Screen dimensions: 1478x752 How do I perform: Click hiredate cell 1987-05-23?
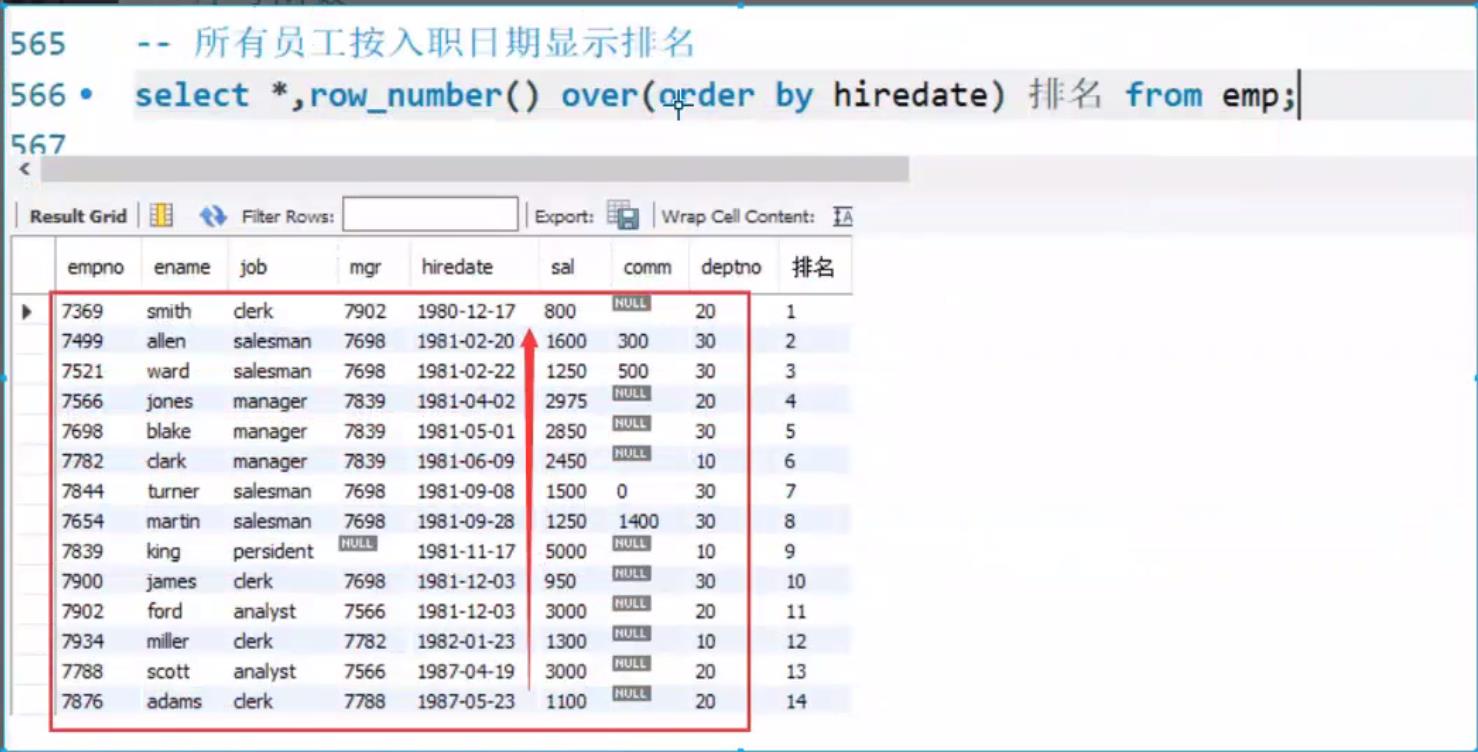(466, 702)
